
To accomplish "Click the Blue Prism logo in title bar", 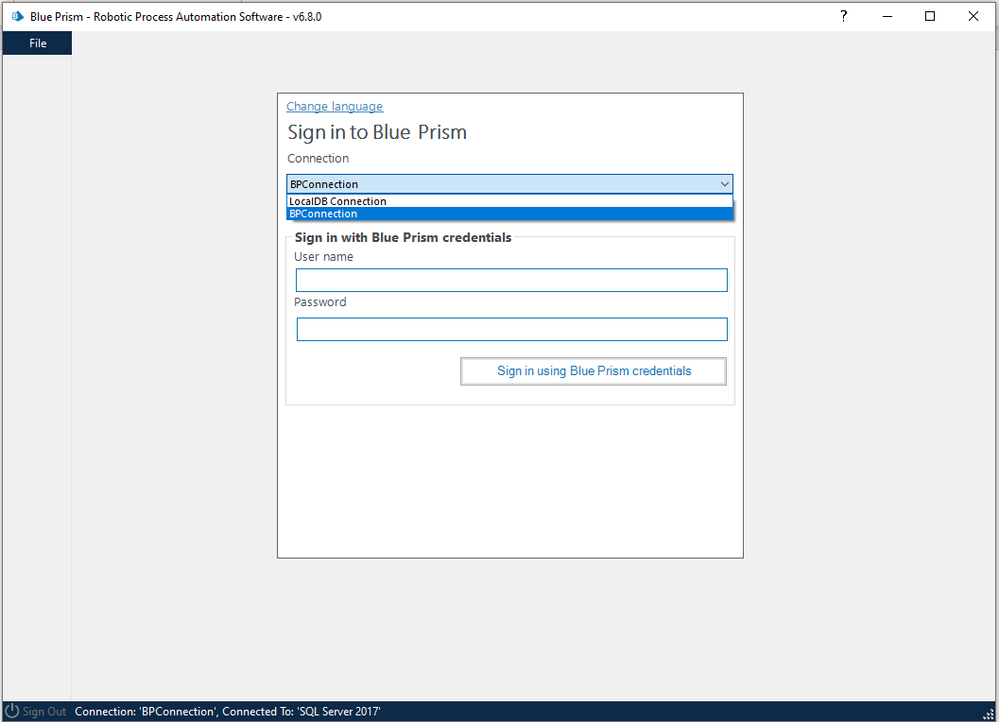I will click(17, 17).
